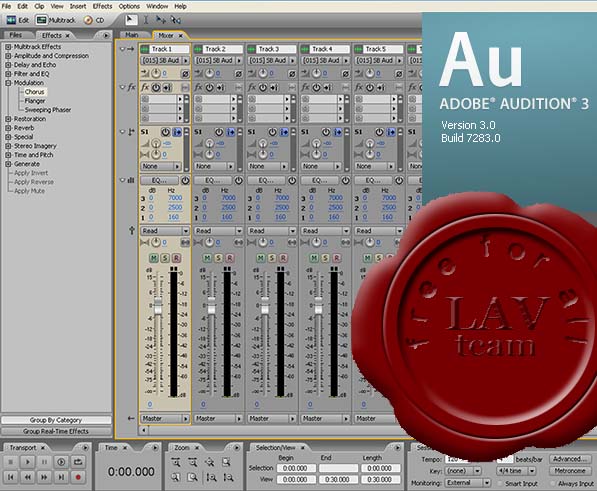597x491 pixels.
Task: Toggle Loop playback in Transport
Action: (x=78, y=462)
